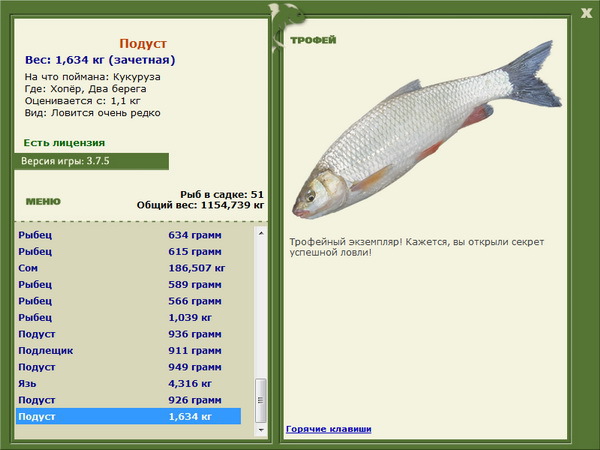This screenshot has width=600, height=450.
Task: Select the Рыбец 566 грамм entry
Action: click(129, 301)
